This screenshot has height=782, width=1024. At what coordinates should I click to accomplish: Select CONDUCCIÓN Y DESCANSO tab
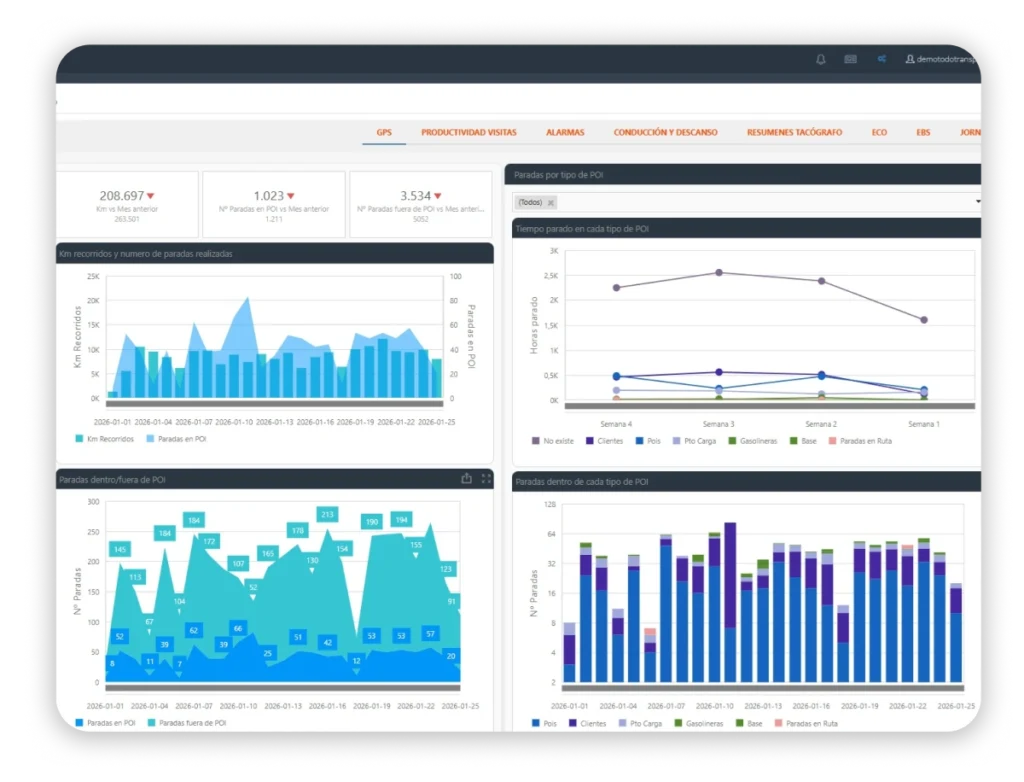pyautogui.click(x=665, y=132)
